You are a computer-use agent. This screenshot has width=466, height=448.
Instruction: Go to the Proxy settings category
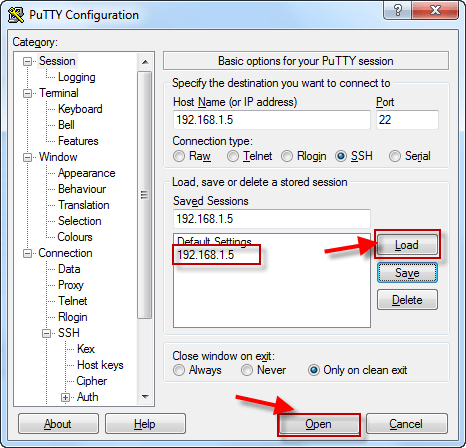point(71,285)
